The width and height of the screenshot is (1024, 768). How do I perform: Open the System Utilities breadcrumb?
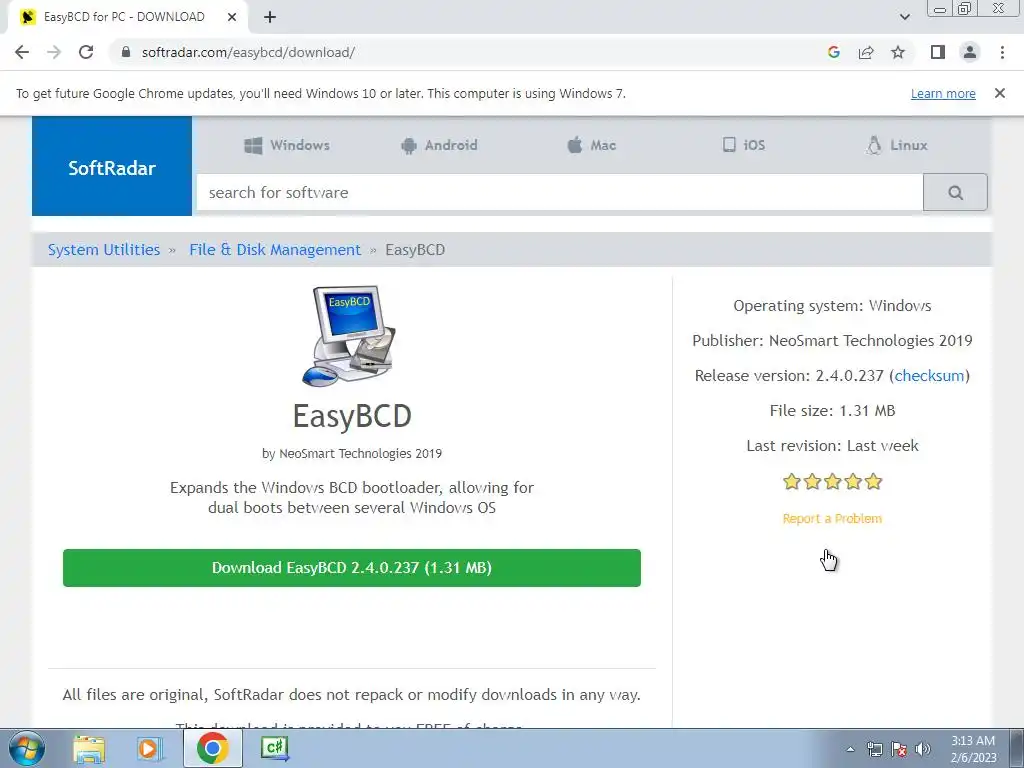(x=104, y=249)
